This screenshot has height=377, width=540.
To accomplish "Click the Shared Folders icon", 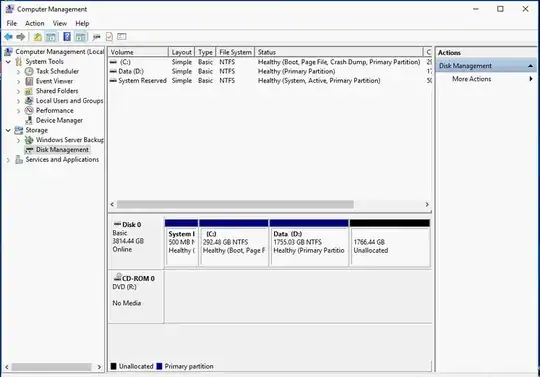I will point(29,91).
